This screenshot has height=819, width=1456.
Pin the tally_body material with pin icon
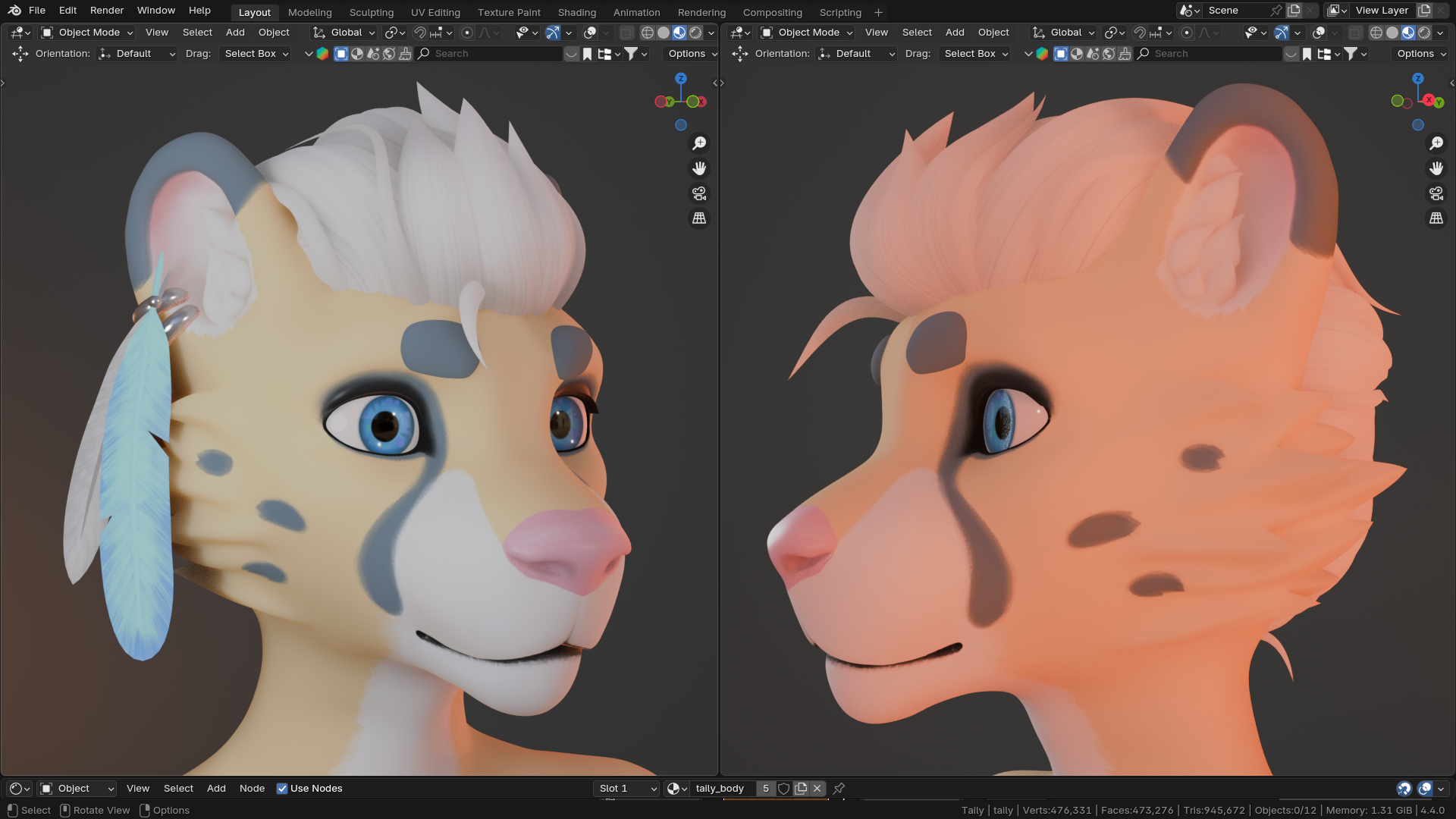[x=839, y=789]
